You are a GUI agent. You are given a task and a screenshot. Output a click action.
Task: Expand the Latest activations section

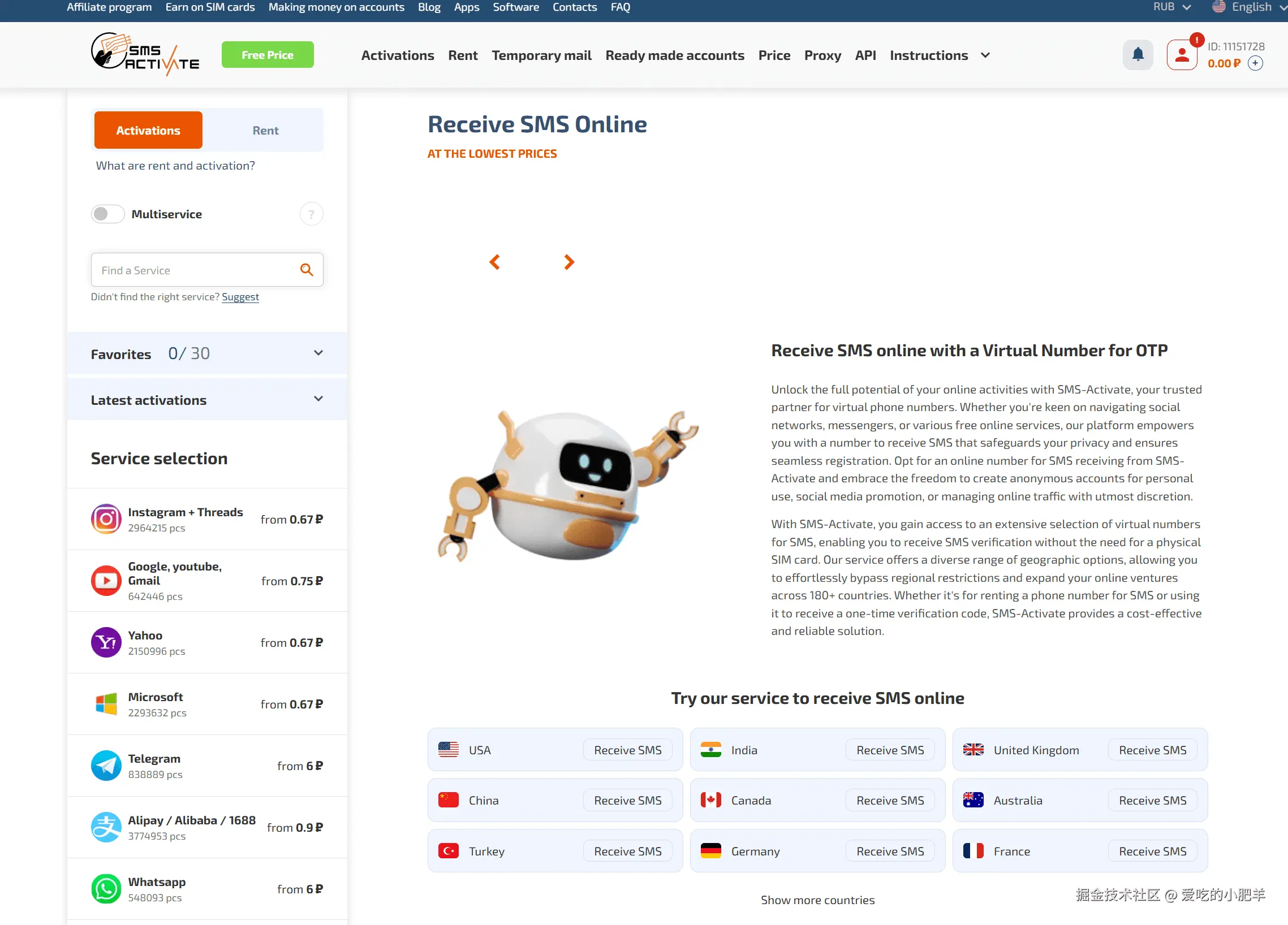318,399
